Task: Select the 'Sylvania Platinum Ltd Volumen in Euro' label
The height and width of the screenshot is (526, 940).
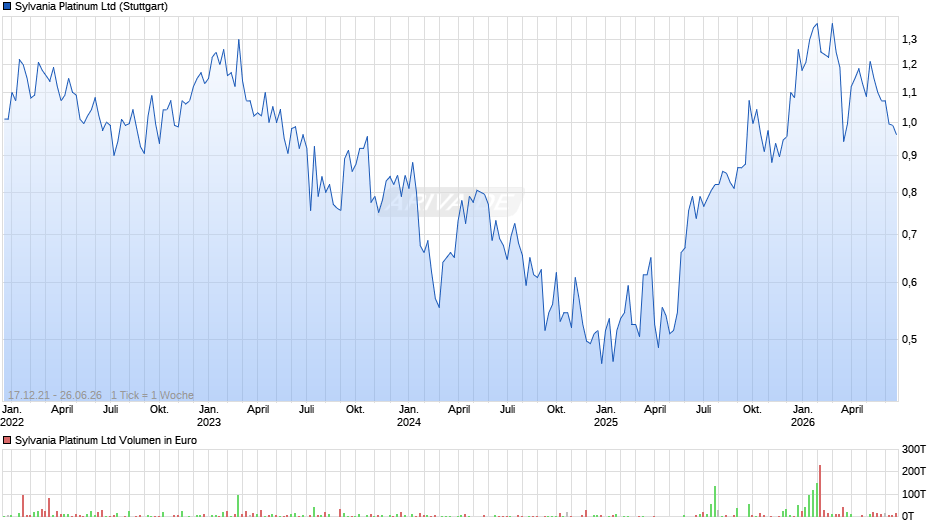Action: tap(106, 440)
